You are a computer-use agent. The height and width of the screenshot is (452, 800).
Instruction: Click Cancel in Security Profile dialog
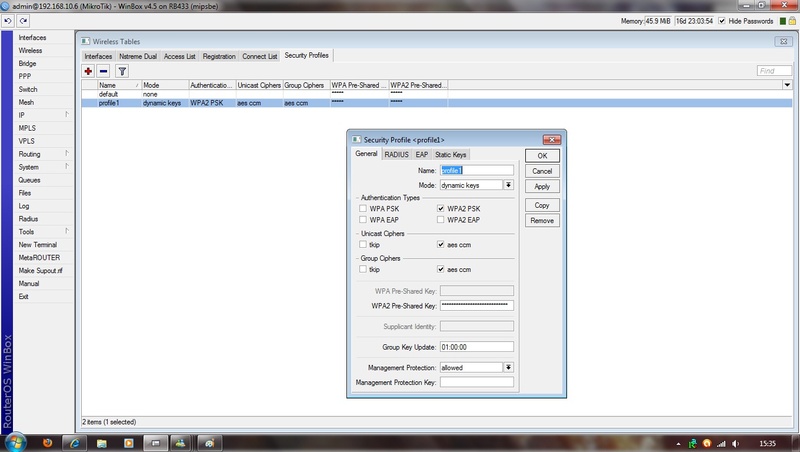[542, 171]
